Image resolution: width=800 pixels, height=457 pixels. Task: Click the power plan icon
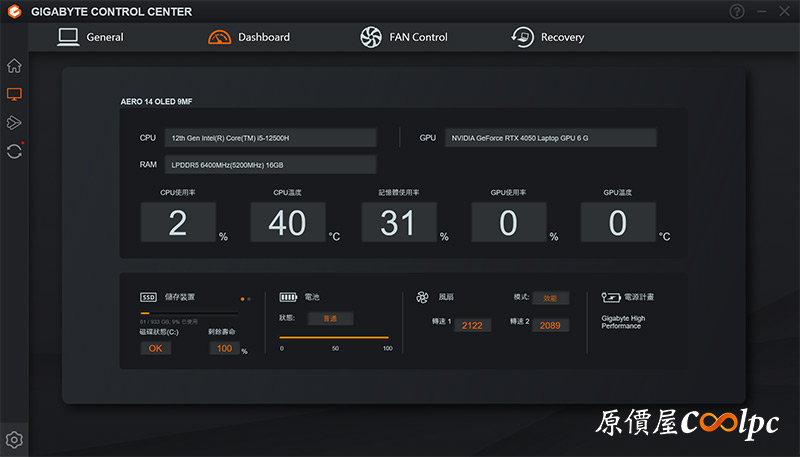pyautogui.click(x=611, y=297)
